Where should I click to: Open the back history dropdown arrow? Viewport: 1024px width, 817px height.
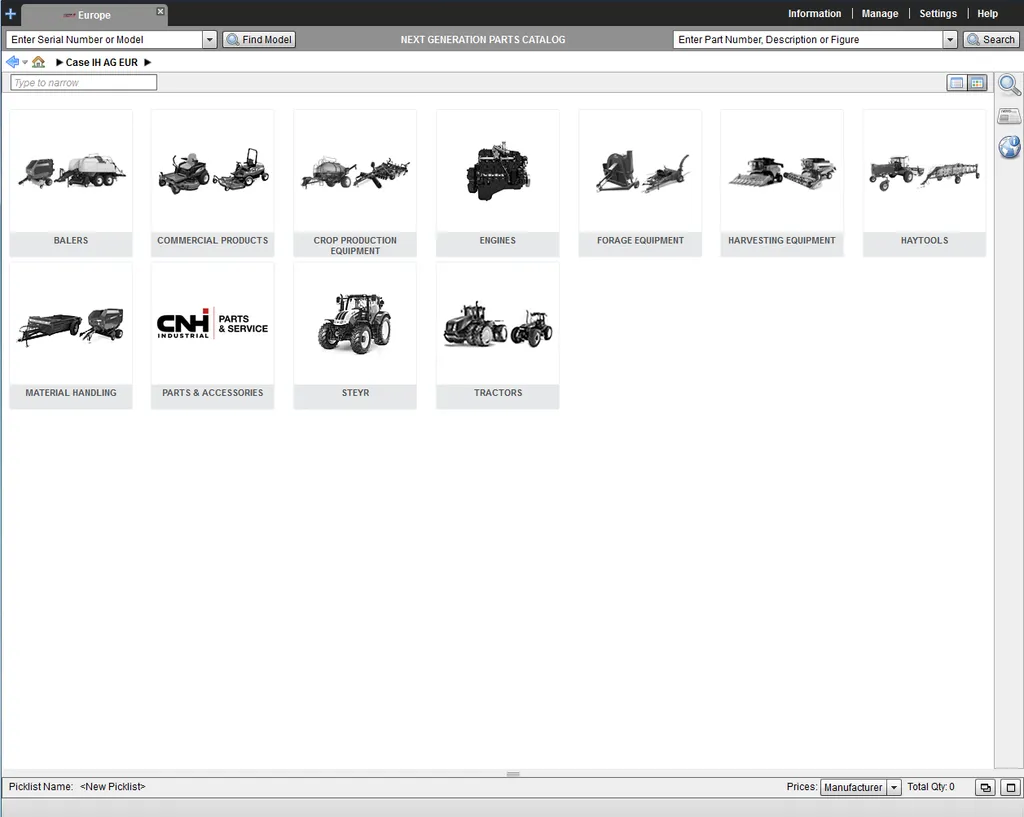(x=25, y=63)
